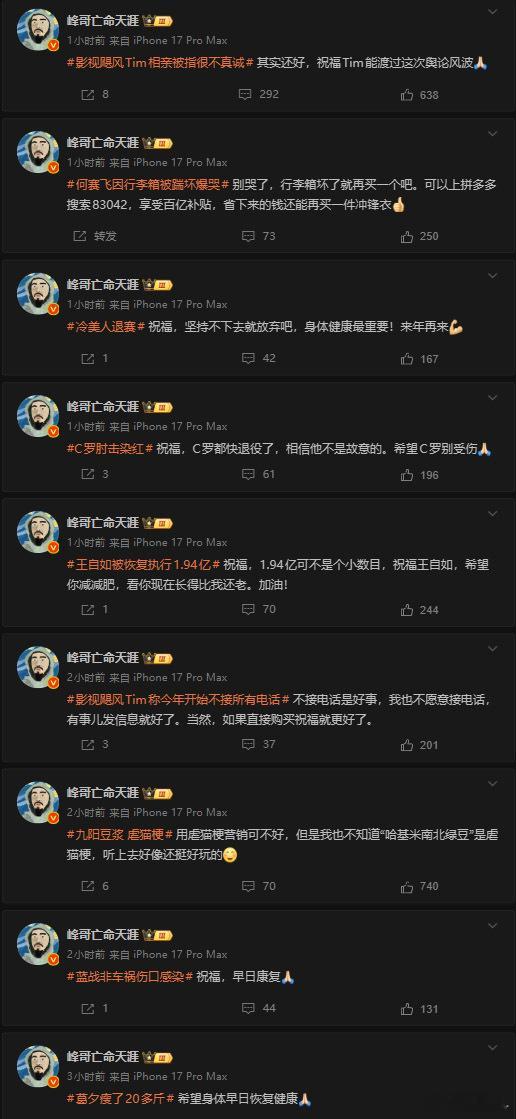Like the 蓝战非车祸伤口感染 post
The width and height of the screenshot is (516, 1119).
pos(420,1008)
